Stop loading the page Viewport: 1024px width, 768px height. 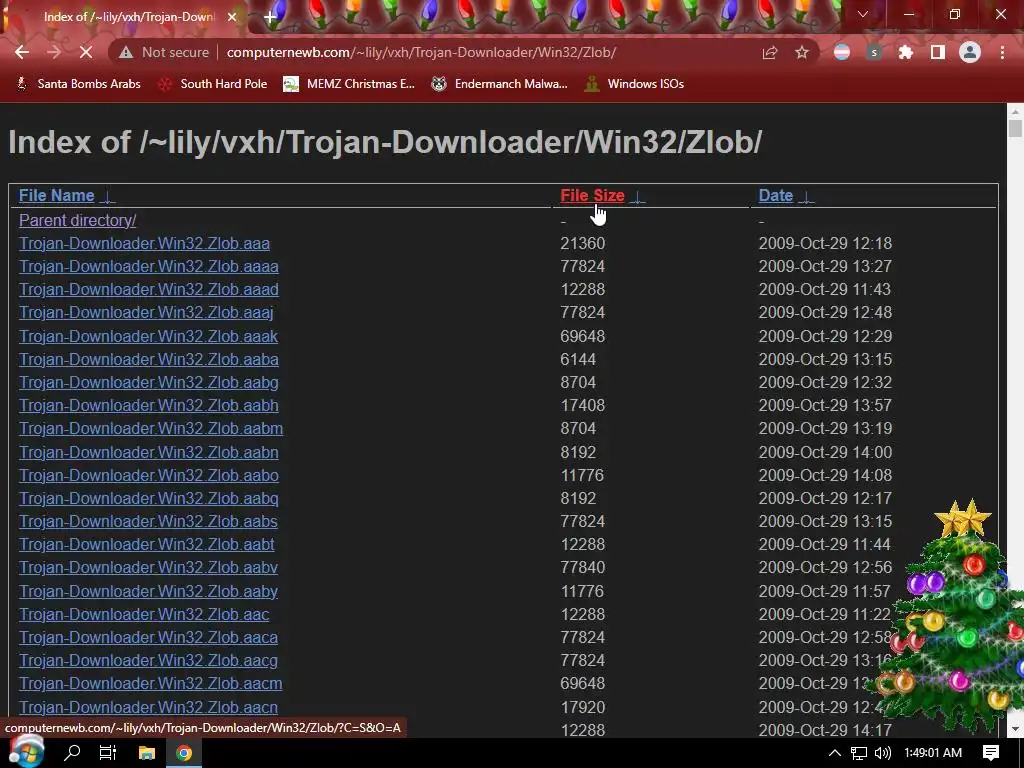[x=86, y=52]
